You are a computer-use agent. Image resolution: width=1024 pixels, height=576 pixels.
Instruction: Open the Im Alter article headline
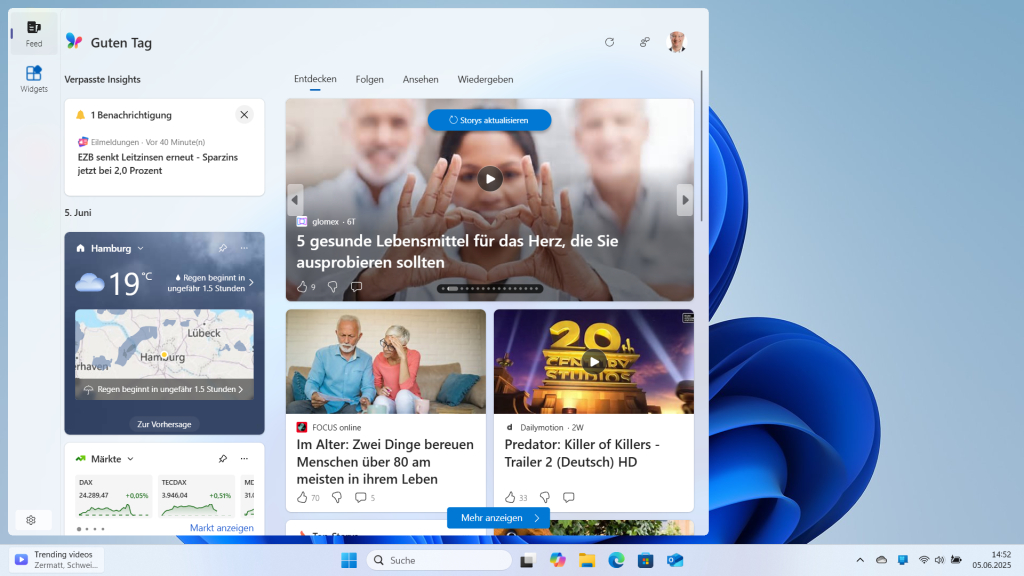tap(385, 462)
